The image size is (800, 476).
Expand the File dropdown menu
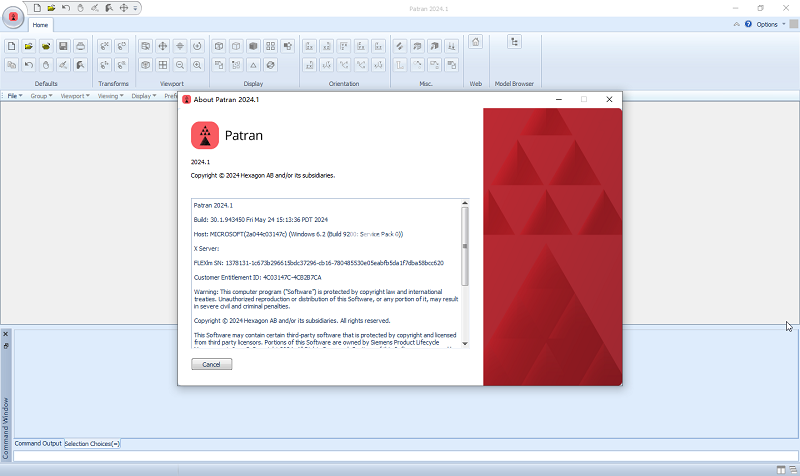tap(16, 96)
